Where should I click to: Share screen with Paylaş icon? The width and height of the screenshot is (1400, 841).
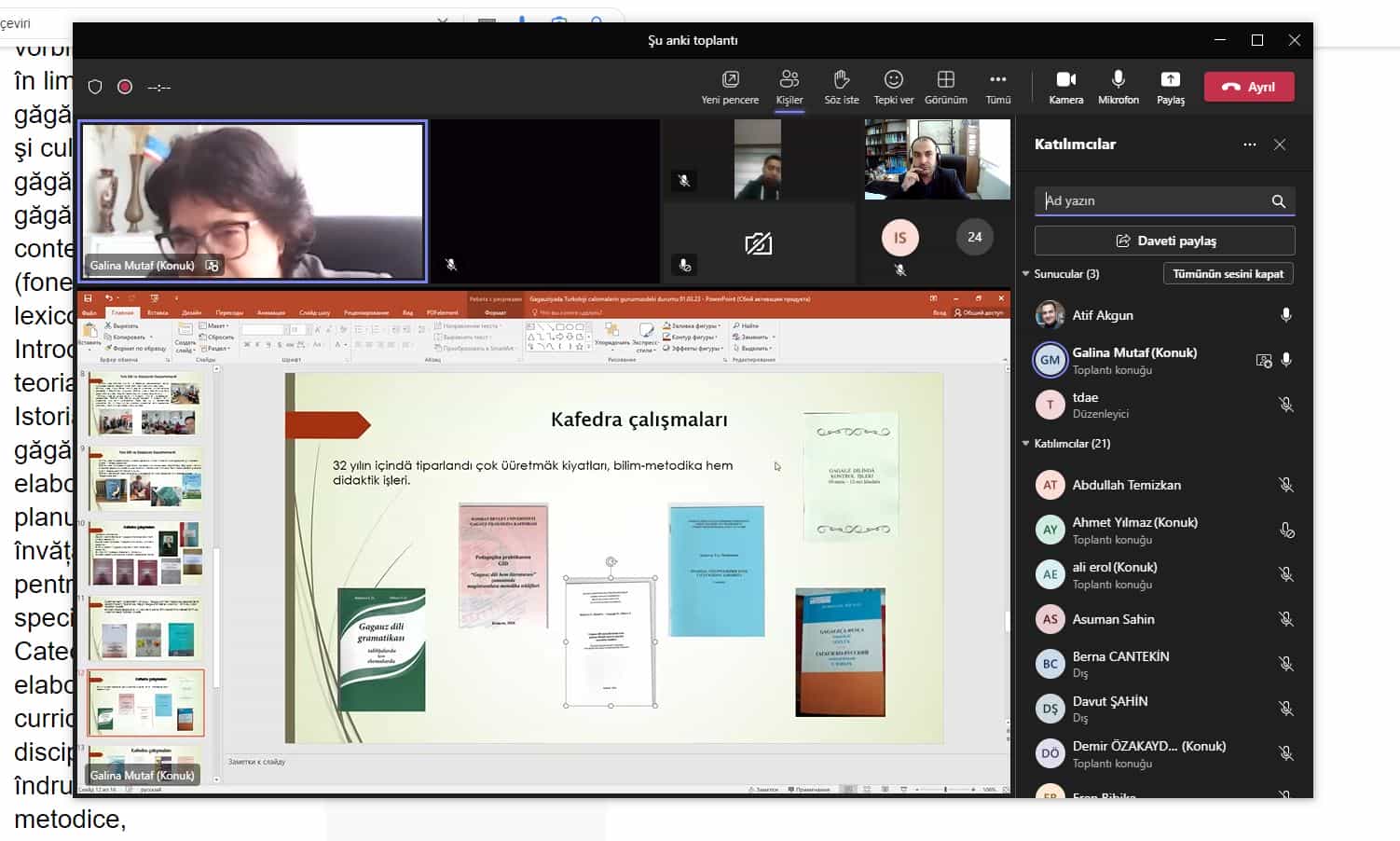1170,80
